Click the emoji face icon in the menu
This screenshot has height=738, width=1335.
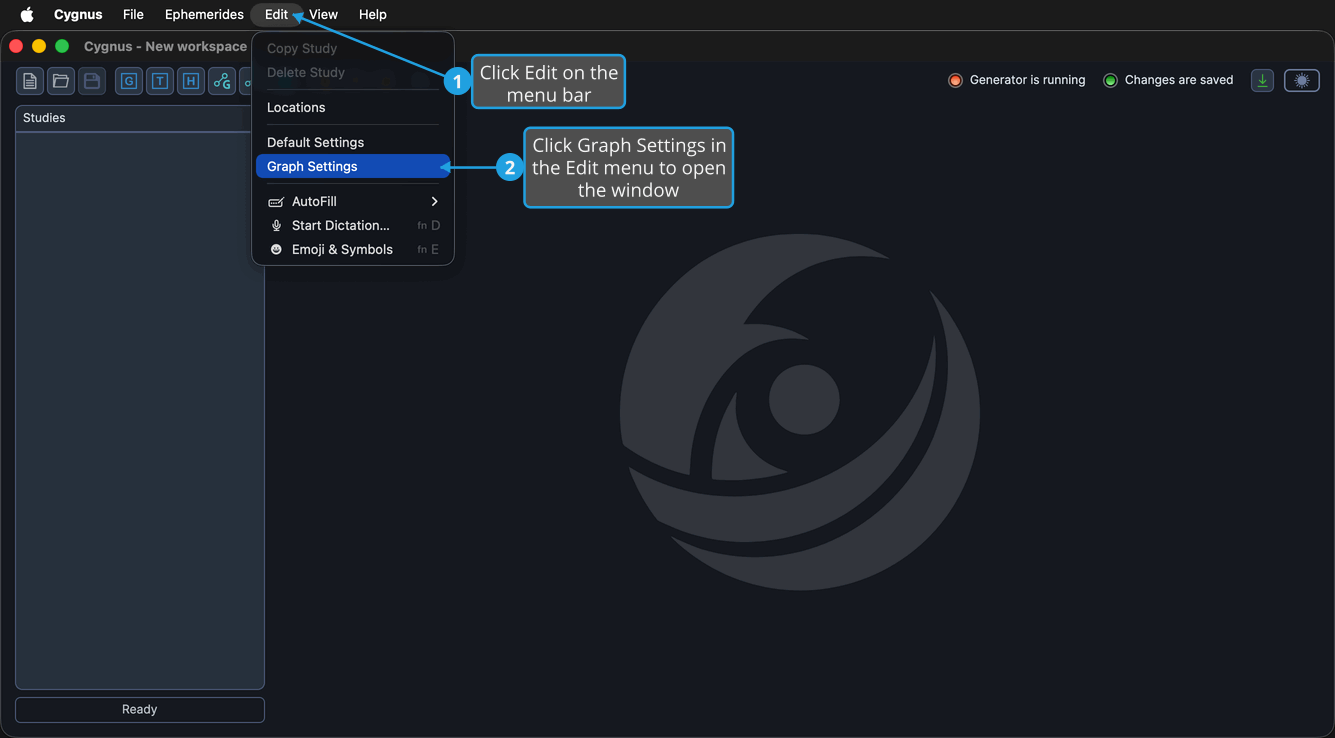[276, 250]
